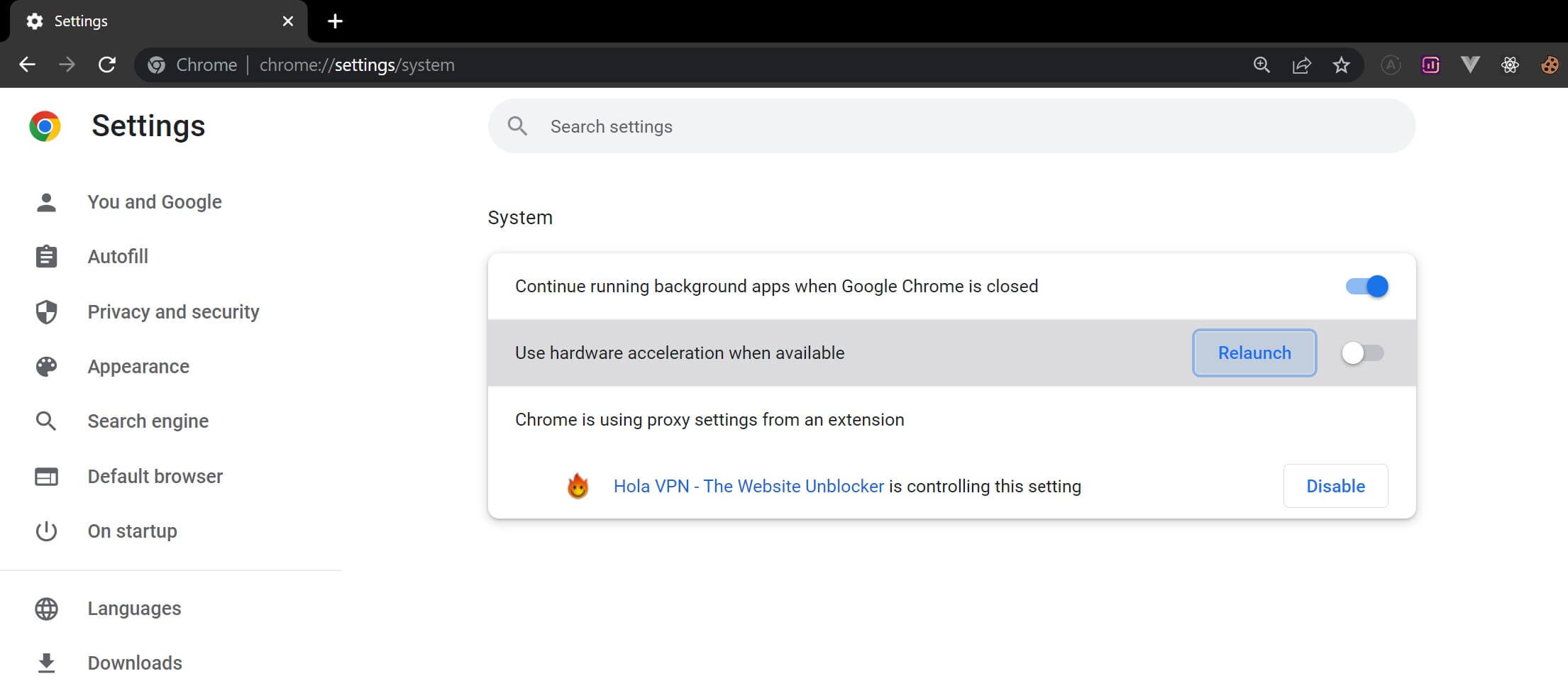
Task: Open the Hola VPN extension link
Action: tap(748, 486)
